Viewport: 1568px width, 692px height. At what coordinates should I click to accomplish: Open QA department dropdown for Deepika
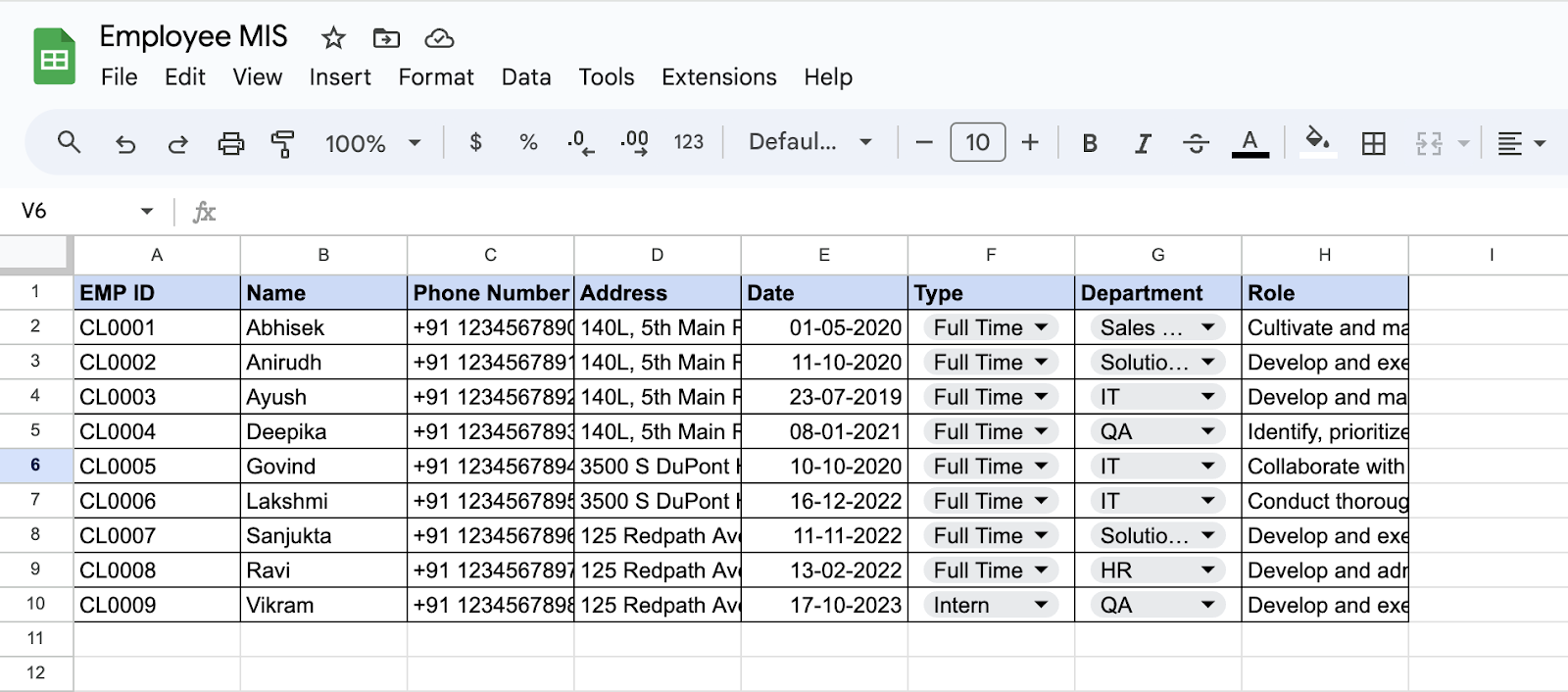coord(1157,431)
